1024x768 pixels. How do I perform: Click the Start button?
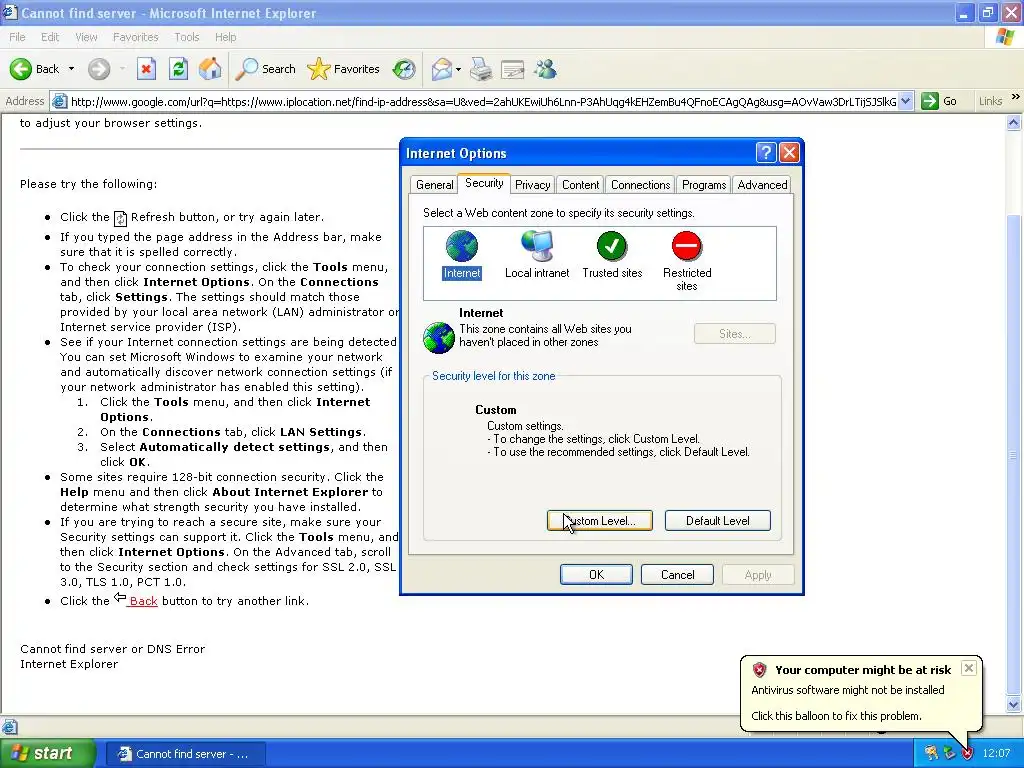(46, 754)
